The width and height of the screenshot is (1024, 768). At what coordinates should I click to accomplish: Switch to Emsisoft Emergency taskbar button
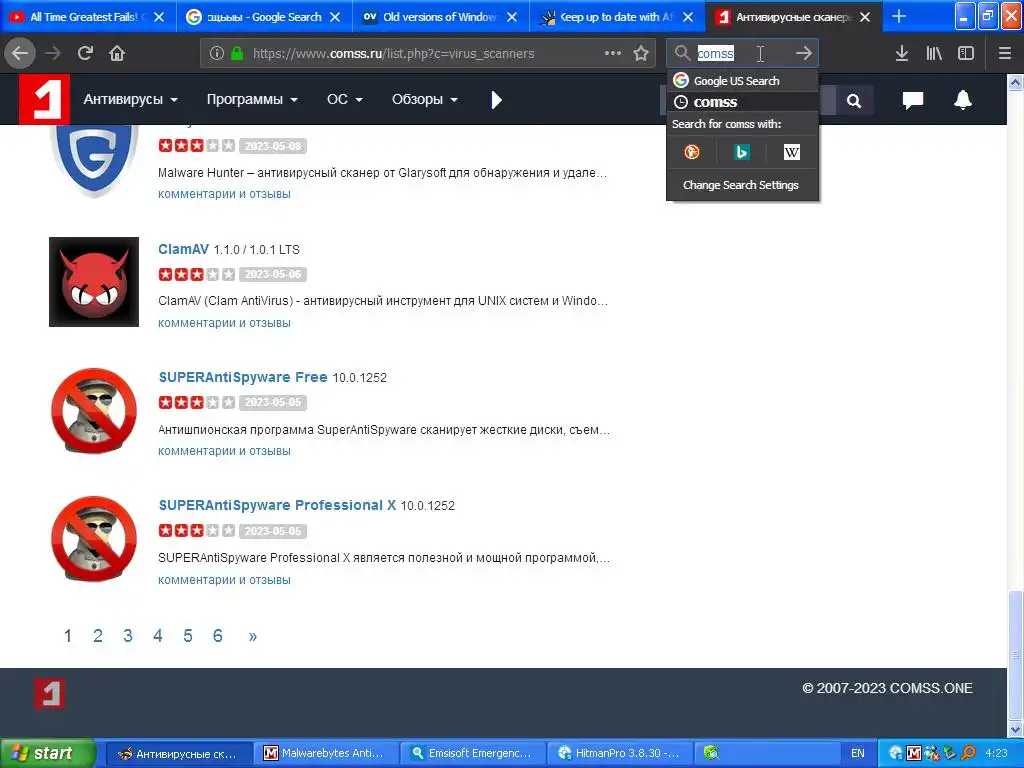pyautogui.click(x=471, y=753)
